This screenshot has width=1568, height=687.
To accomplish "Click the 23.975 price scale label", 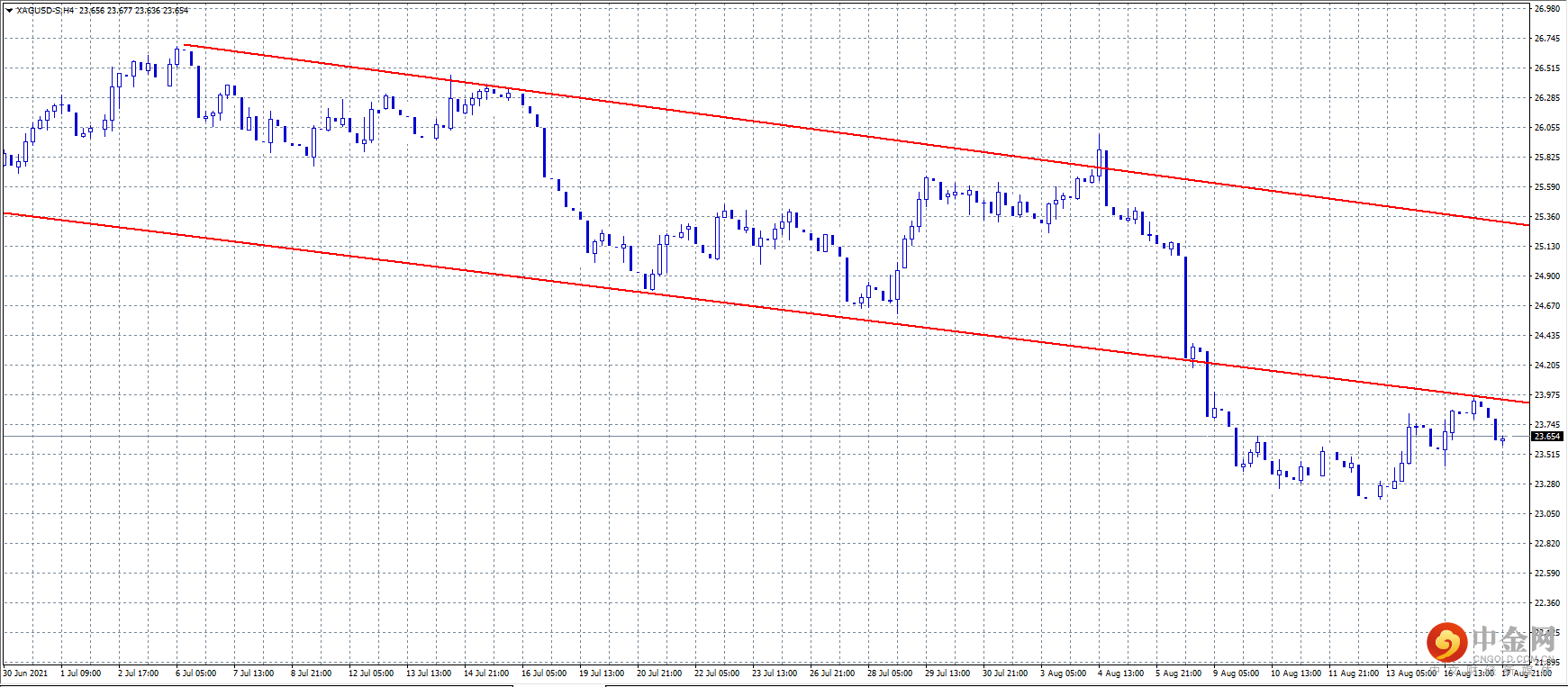I will [1547, 395].
